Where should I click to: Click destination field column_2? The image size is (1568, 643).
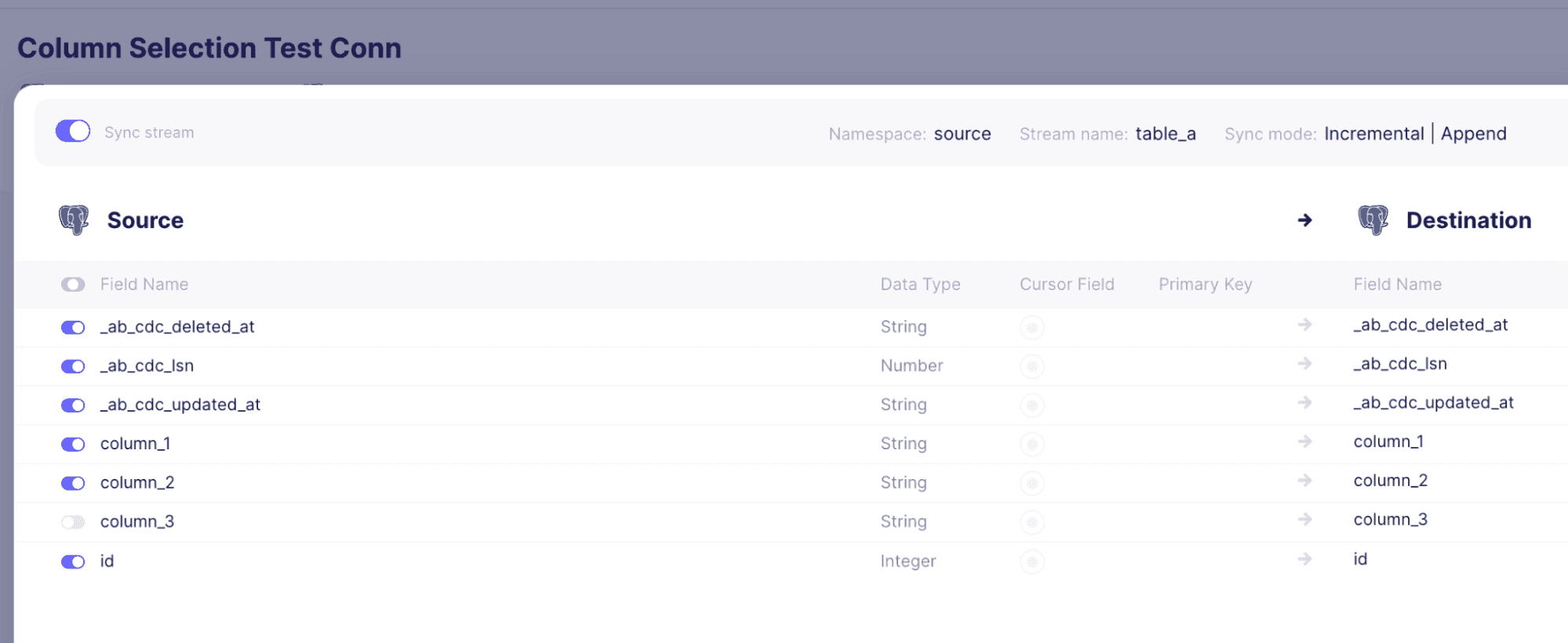[x=1391, y=481]
